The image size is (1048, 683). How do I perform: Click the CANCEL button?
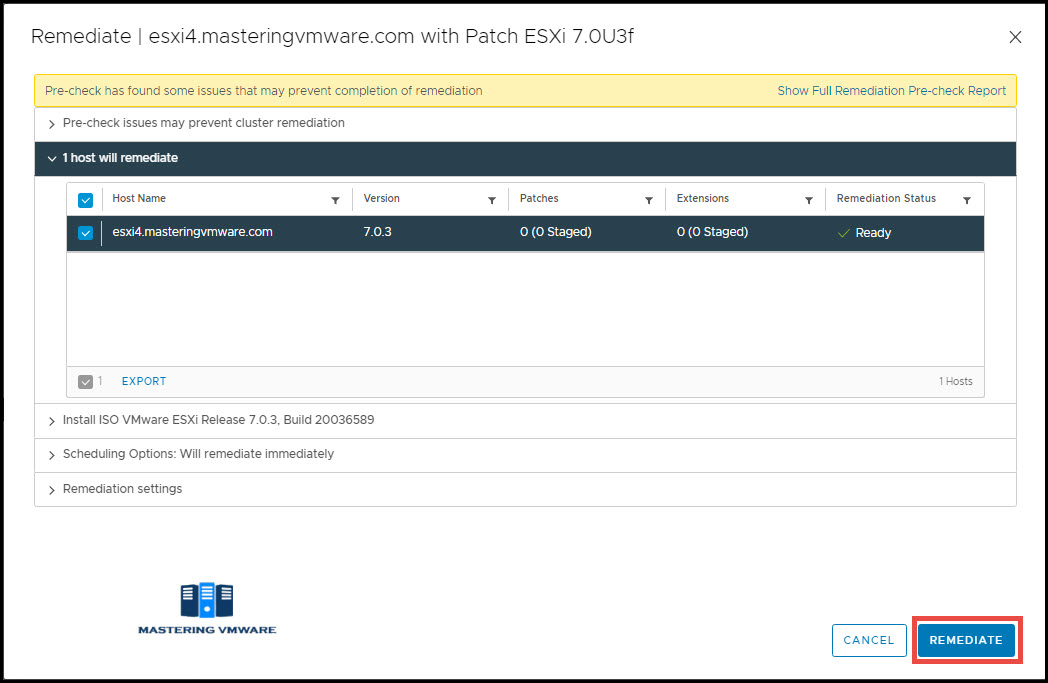coord(869,640)
